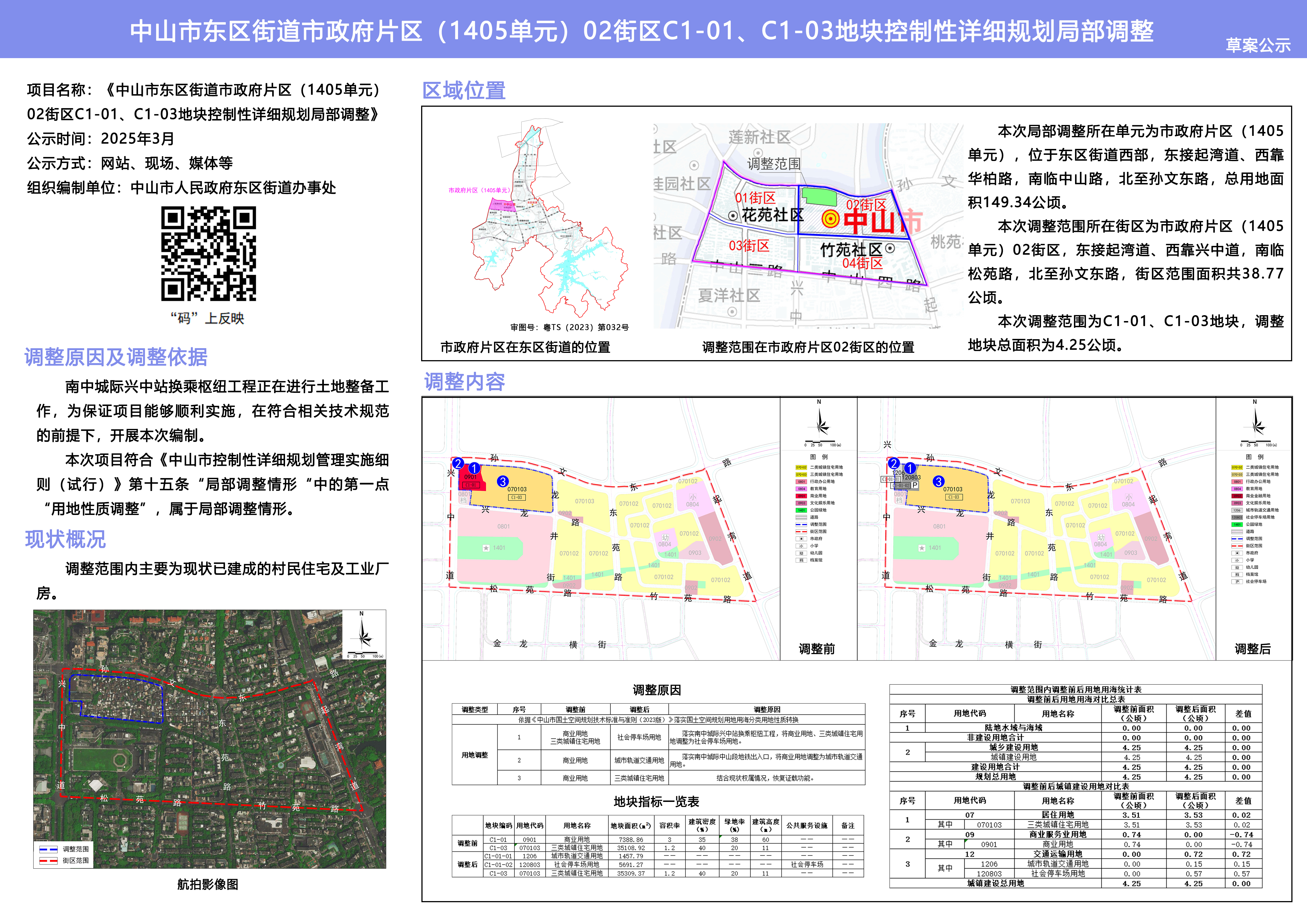
Task: Click the red bullseye beside 中山市 label
Action: pyautogui.click(x=831, y=218)
